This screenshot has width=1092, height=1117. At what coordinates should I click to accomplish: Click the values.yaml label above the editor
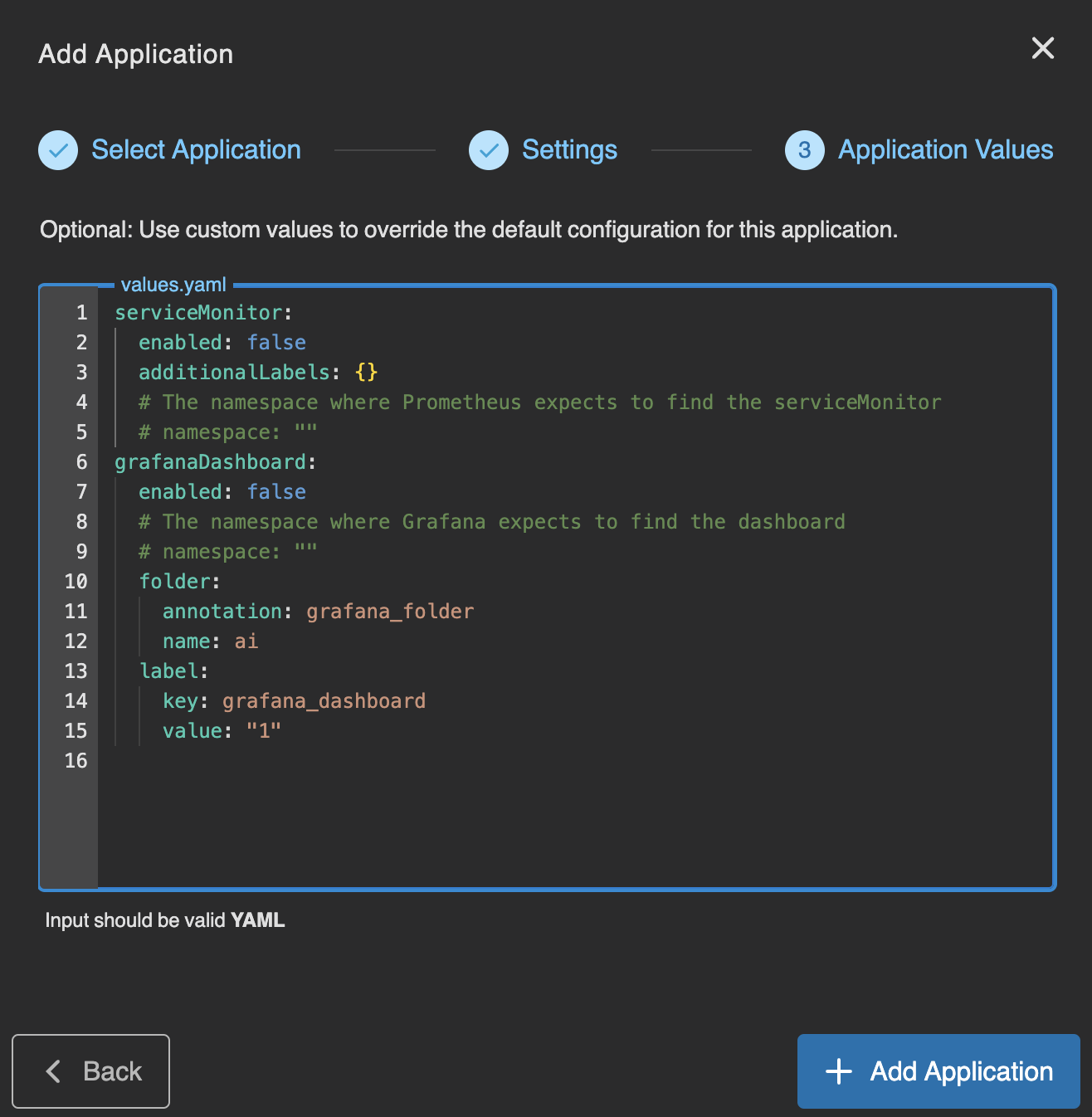click(173, 284)
